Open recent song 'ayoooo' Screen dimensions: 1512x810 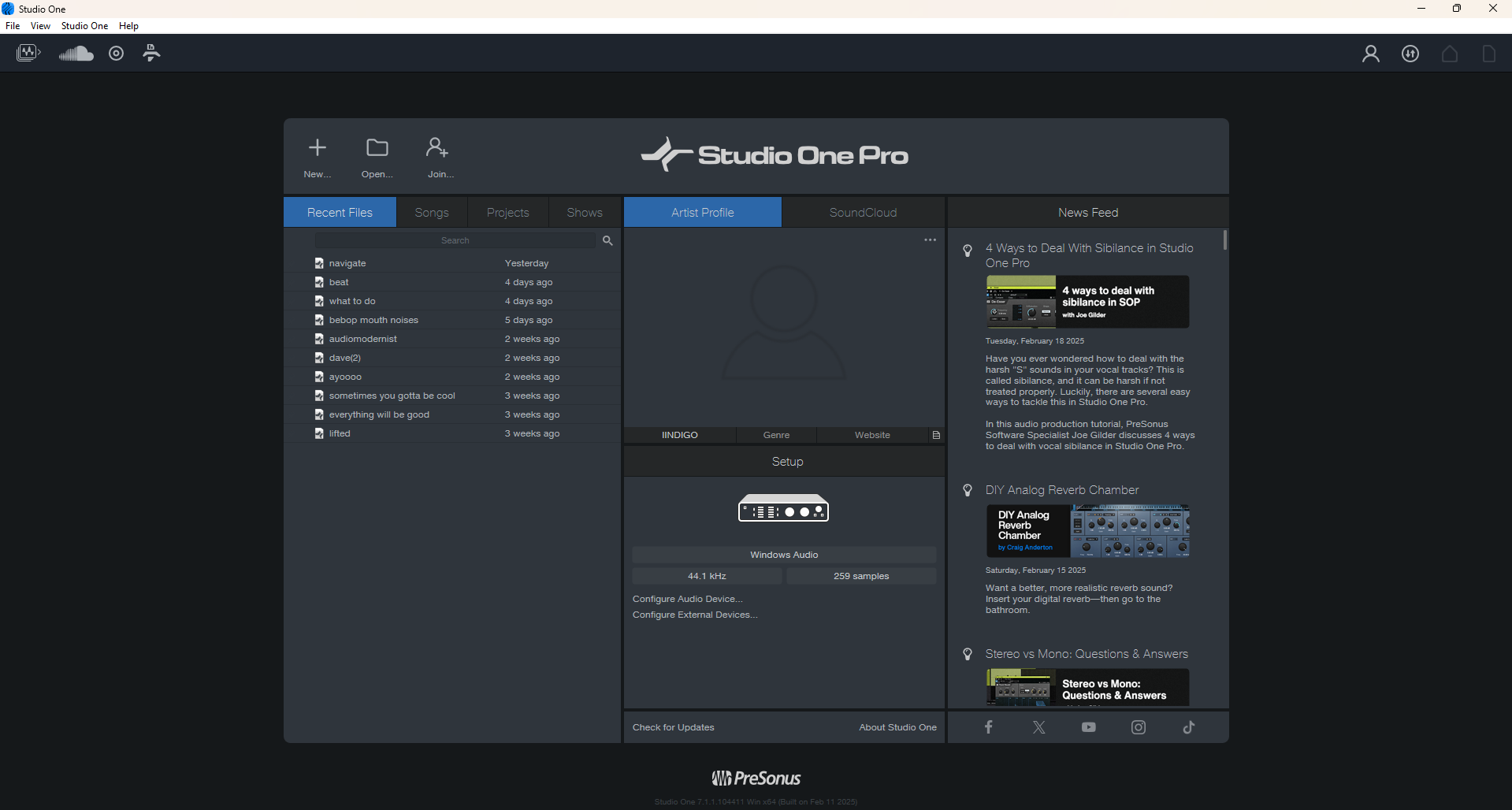452,377
